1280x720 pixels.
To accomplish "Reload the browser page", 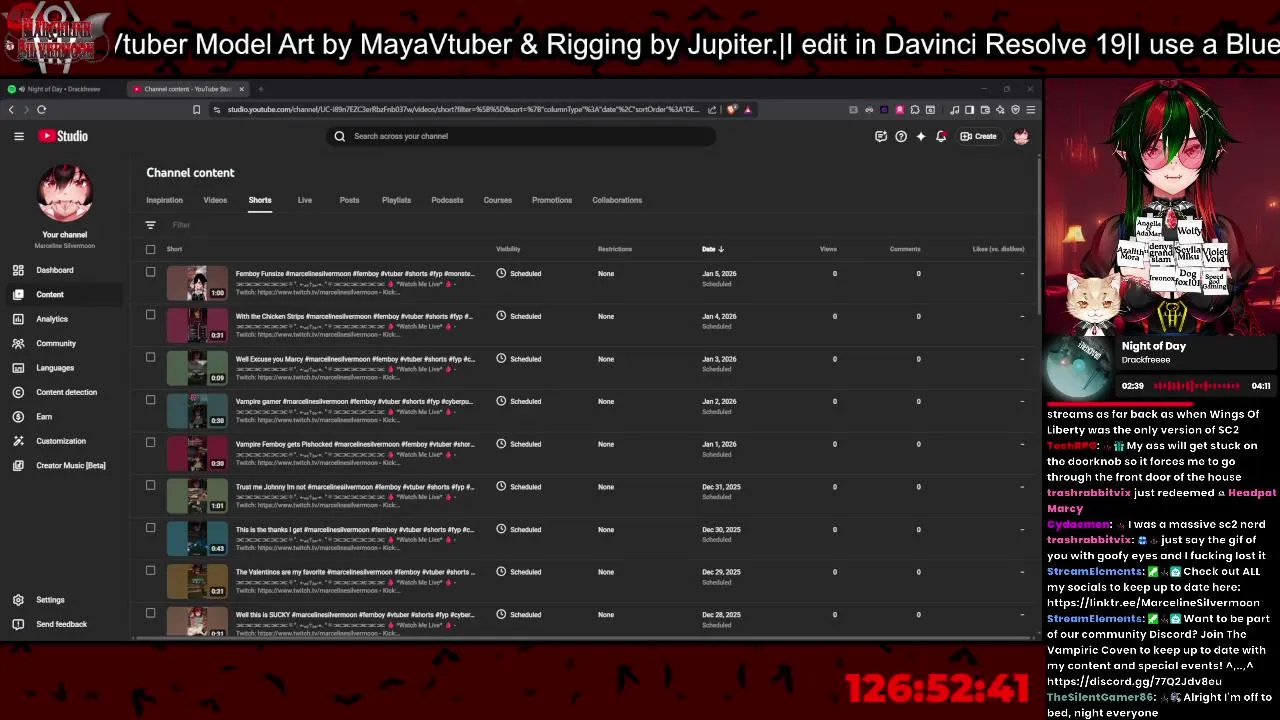I will coord(41,109).
